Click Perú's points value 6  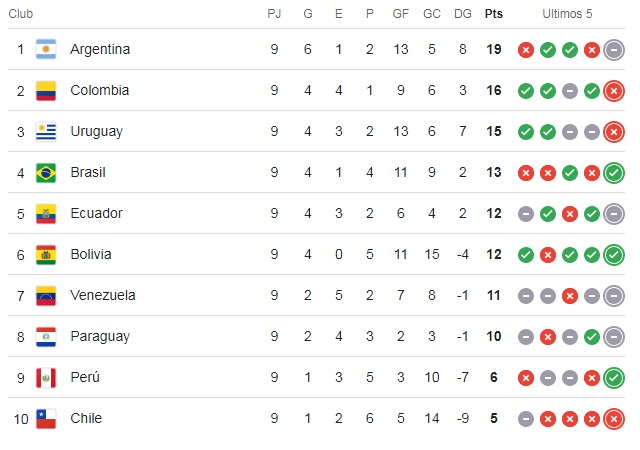(493, 377)
